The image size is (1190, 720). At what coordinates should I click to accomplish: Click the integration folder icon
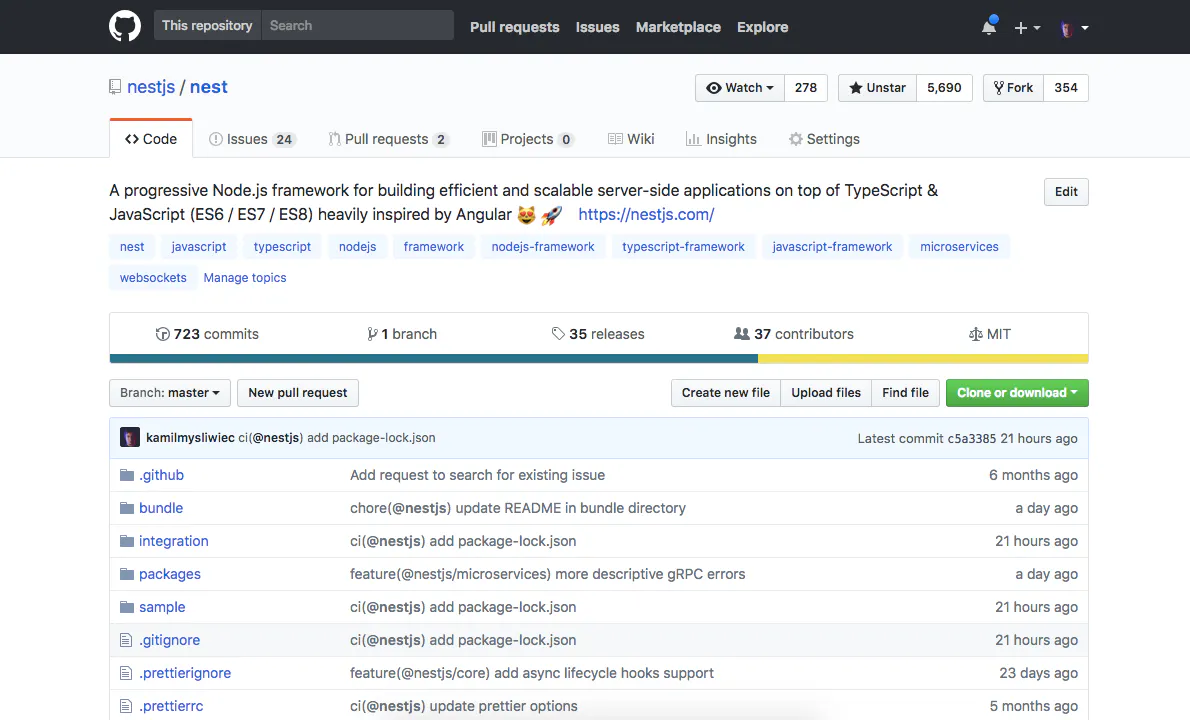point(127,541)
